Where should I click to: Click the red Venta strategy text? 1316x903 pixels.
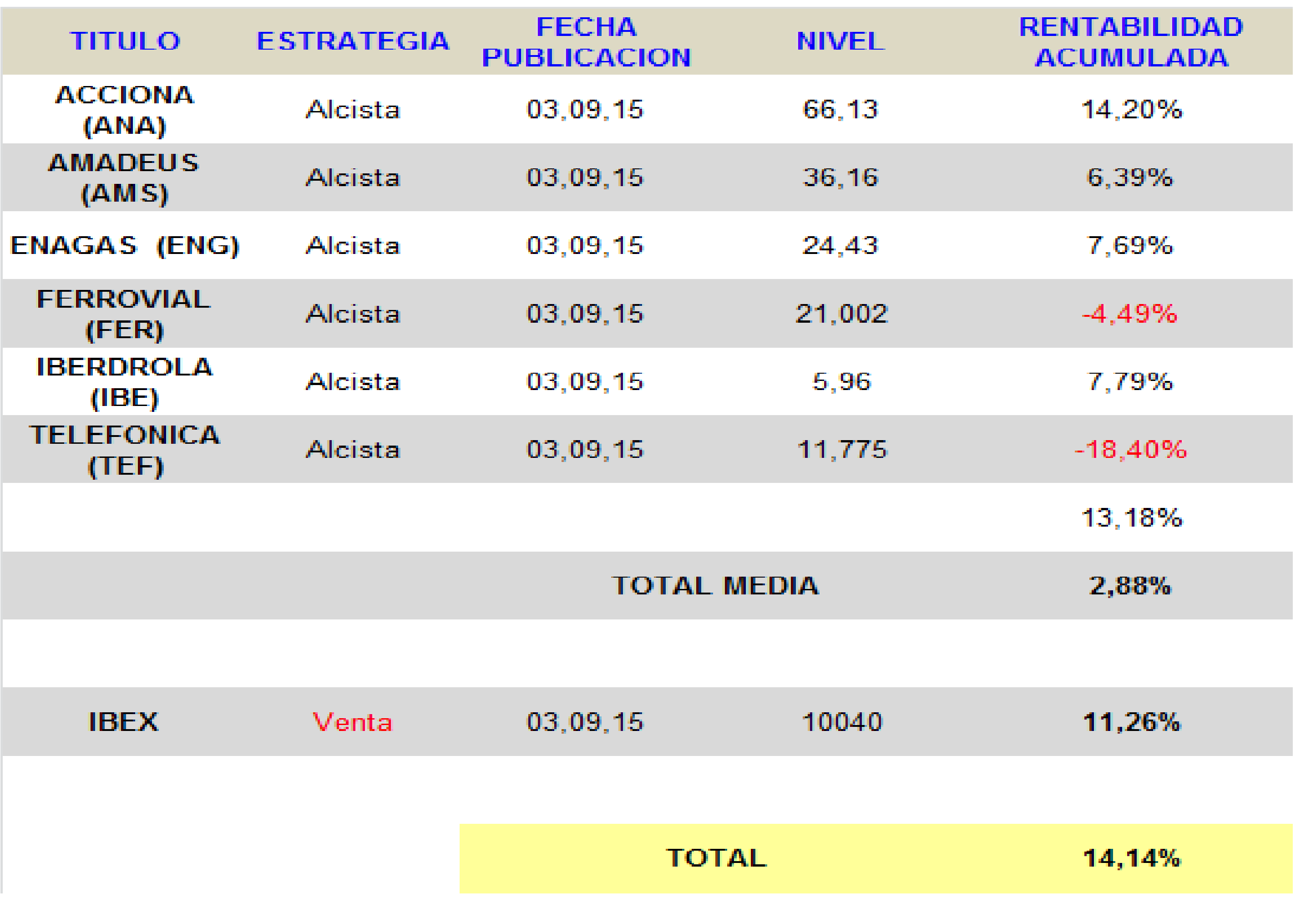coord(352,723)
